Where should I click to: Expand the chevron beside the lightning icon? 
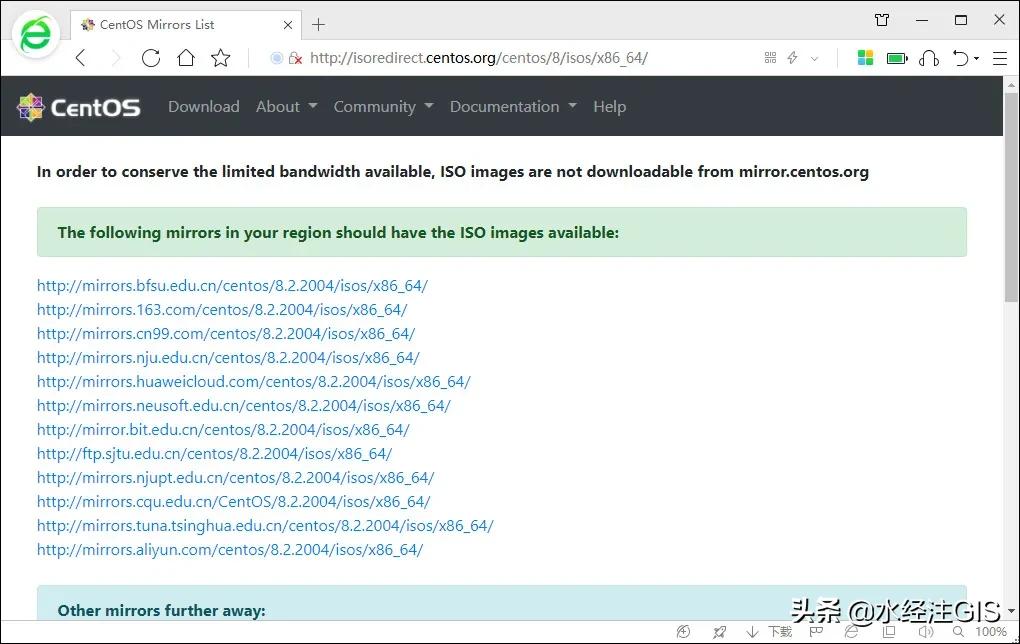click(812, 57)
